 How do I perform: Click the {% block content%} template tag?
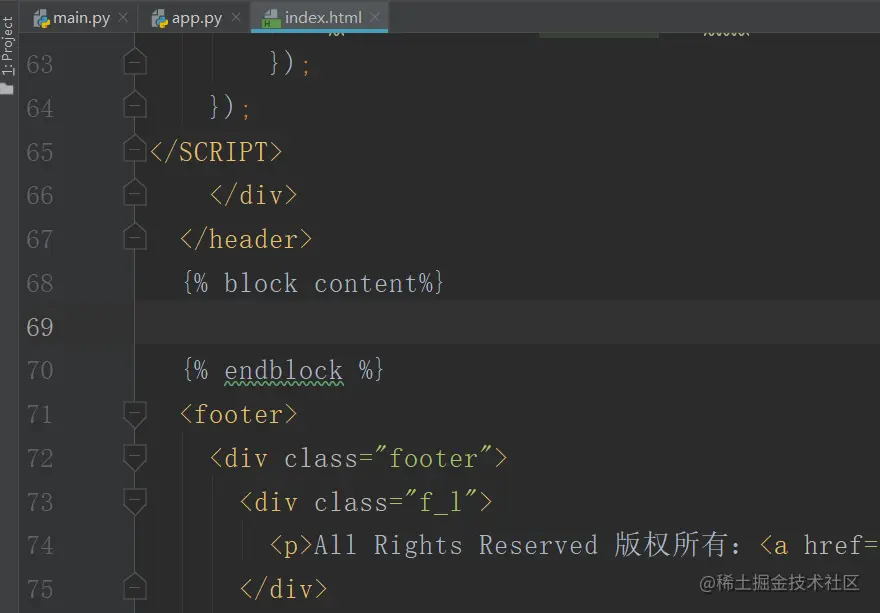point(314,283)
